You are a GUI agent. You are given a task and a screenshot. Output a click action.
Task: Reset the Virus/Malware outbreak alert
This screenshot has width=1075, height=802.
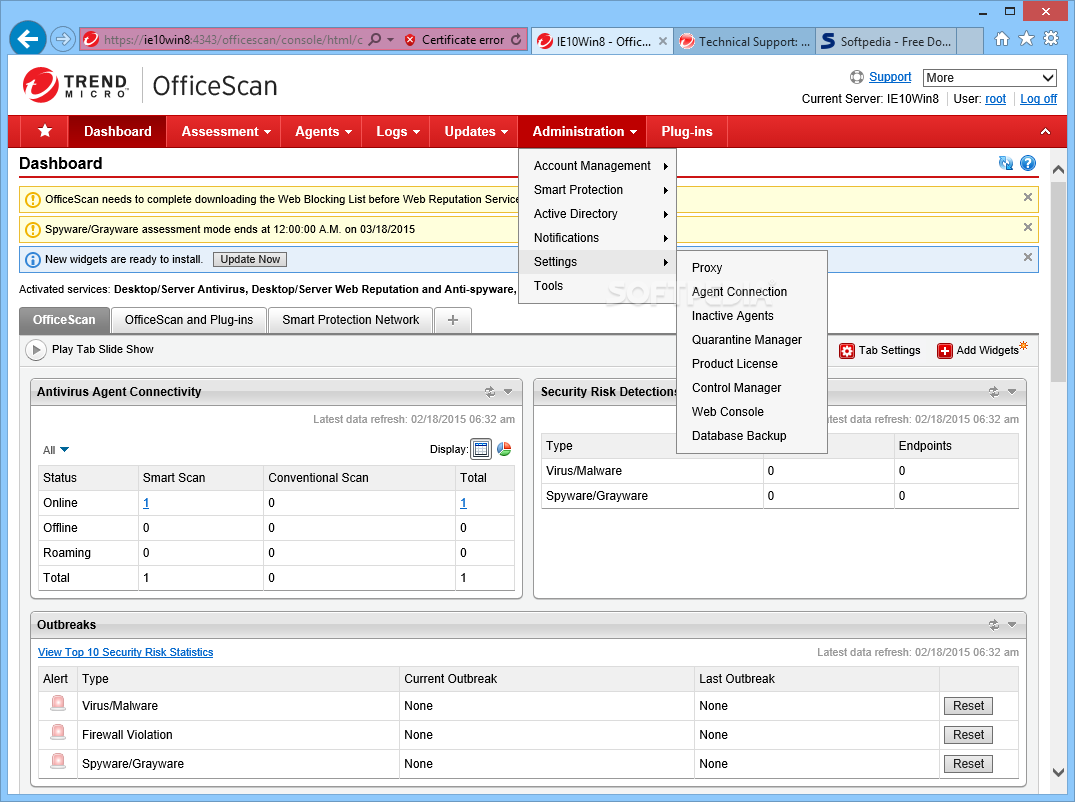[968, 706]
